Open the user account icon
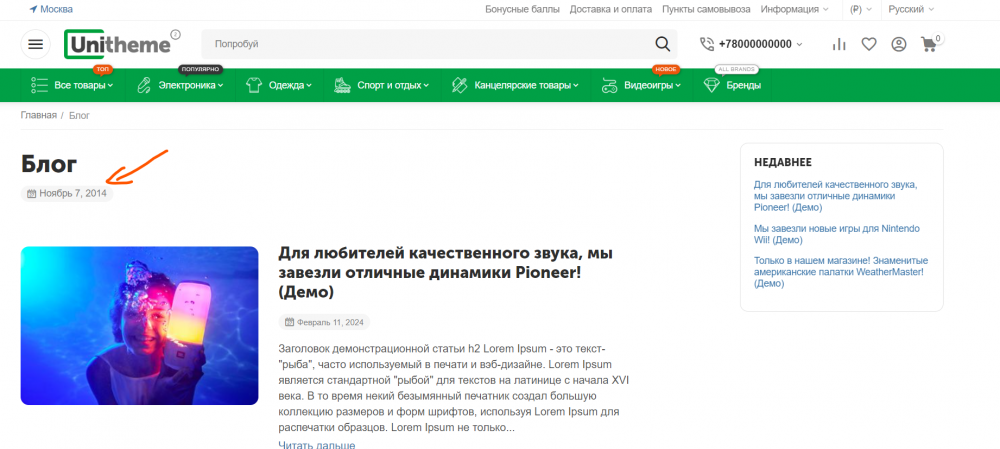This screenshot has width=1000, height=449. coord(899,44)
